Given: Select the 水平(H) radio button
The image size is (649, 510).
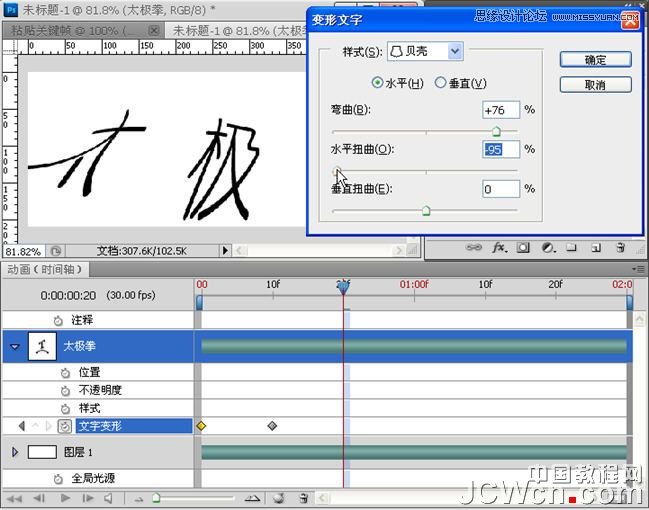Looking at the screenshot, I should [x=377, y=82].
